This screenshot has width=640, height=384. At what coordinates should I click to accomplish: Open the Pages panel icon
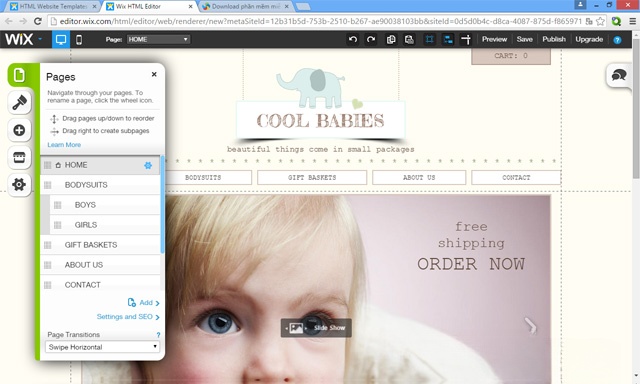(x=19, y=75)
